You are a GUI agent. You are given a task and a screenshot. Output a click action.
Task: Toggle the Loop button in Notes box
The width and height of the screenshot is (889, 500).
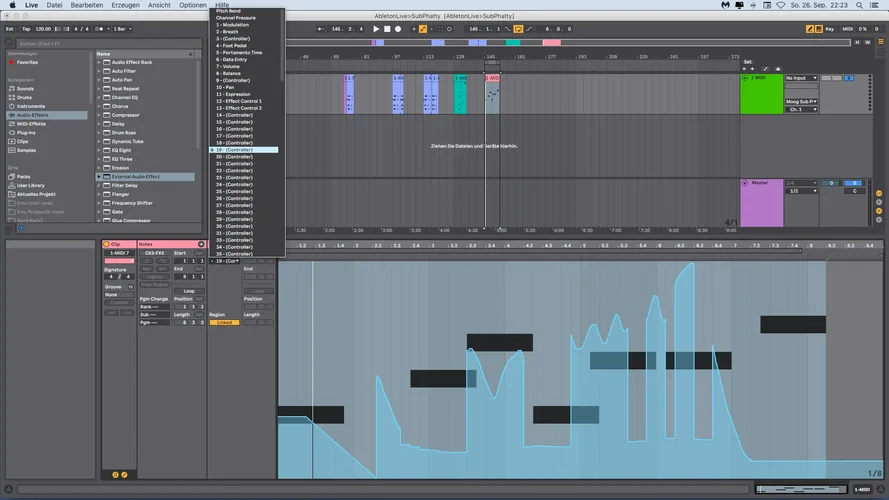click(x=189, y=291)
